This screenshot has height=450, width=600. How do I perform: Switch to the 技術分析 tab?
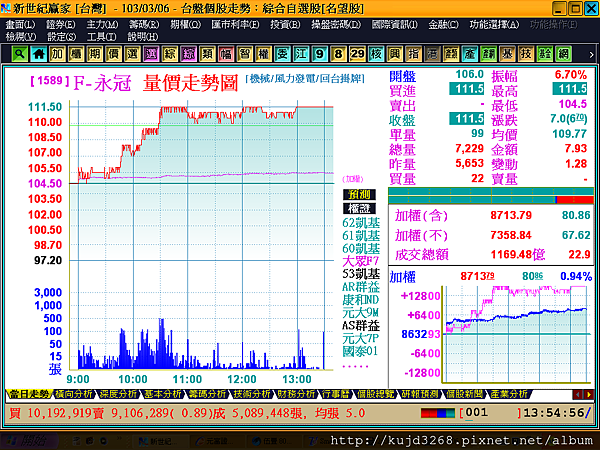click(x=252, y=394)
